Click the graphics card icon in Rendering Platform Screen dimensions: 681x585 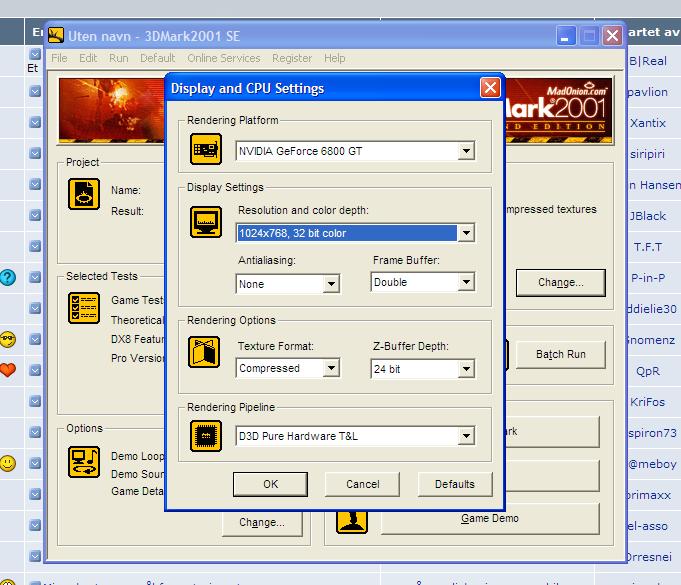206,149
